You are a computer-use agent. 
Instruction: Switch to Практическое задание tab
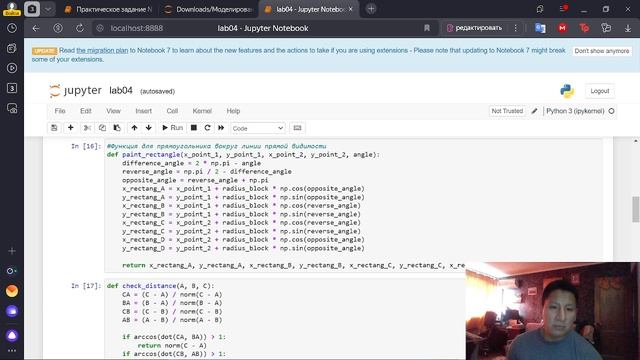point(108,9)
